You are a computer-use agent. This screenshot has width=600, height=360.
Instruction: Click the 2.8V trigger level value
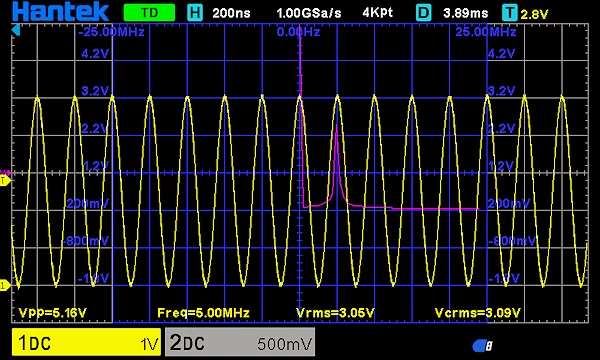click(534, 14)
